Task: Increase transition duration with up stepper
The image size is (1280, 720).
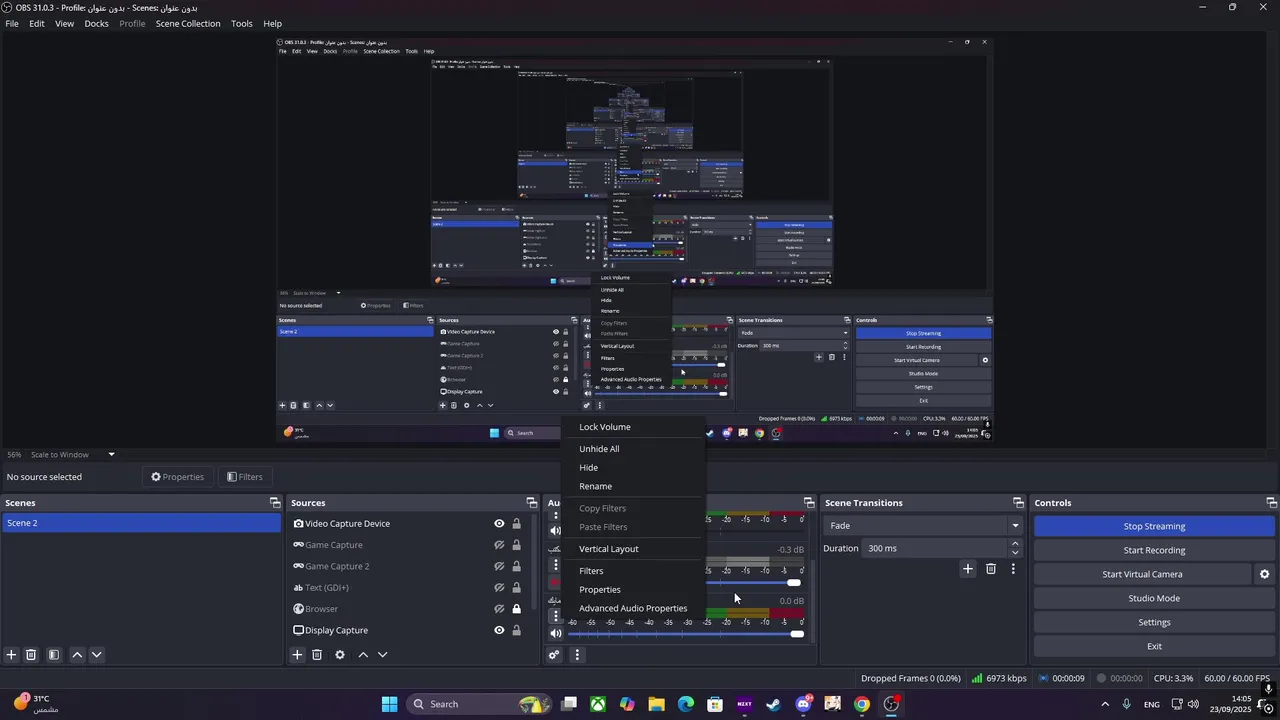Action: 1015,544
